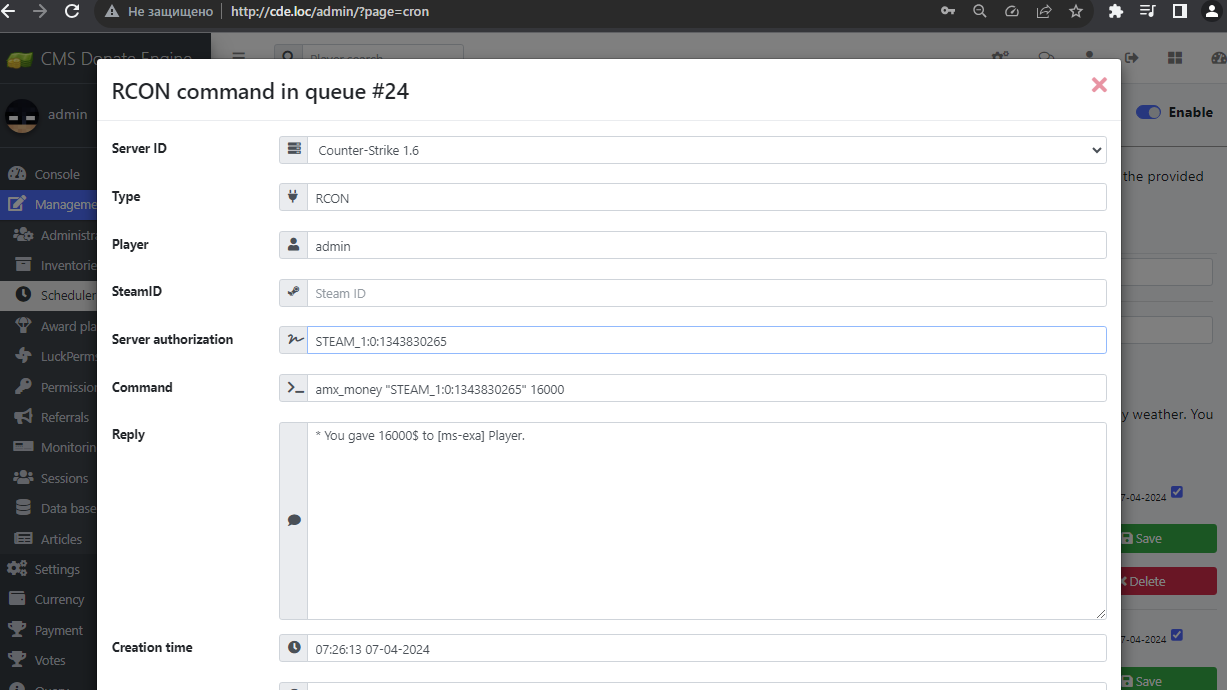This screenshot has height=690, width=1227.
Task: Open the browser media controls icon
Action: pyautogui.click(x=1147, y=12)
